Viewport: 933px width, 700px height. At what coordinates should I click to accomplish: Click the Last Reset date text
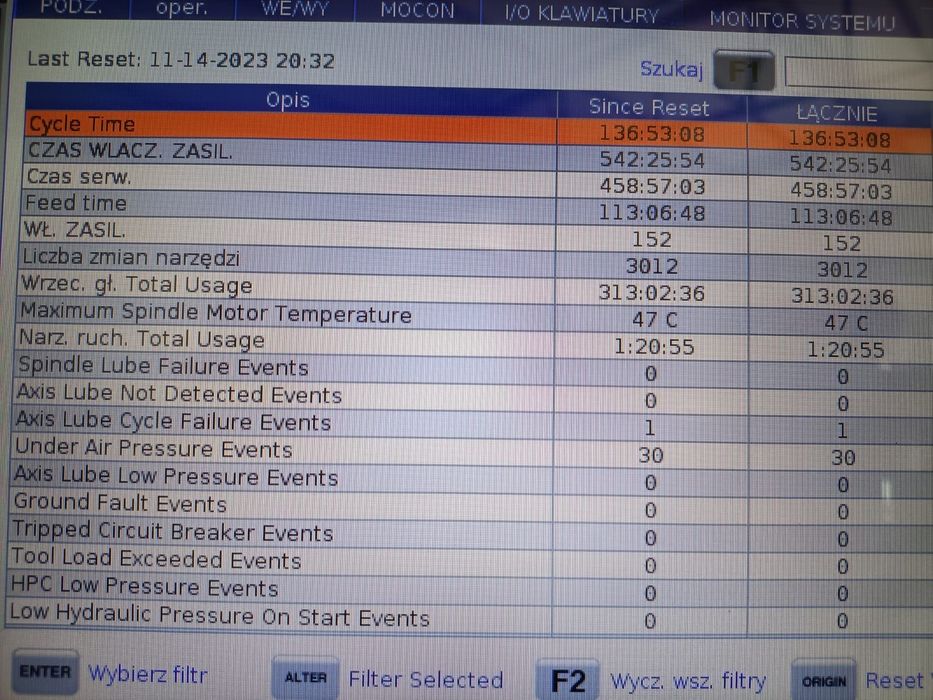click(x=181, y=60)
